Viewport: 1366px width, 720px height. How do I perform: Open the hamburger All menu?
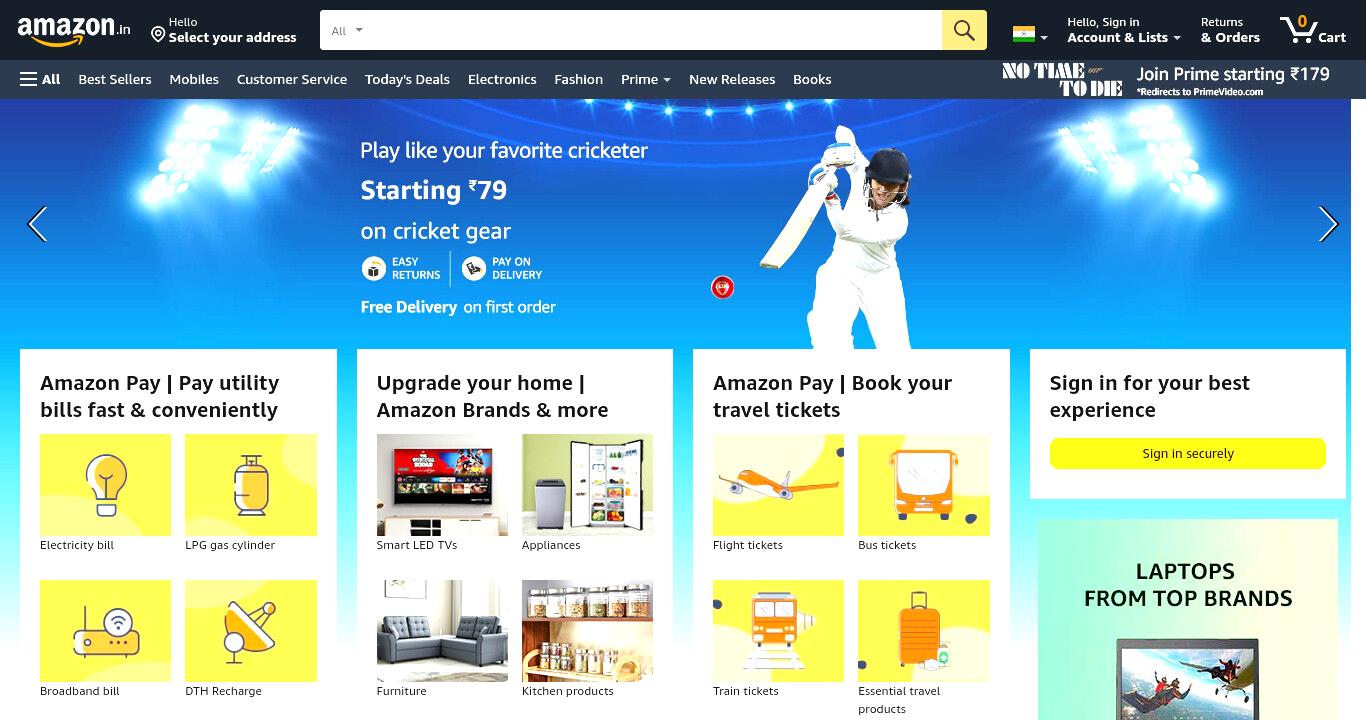coord(40,79)
